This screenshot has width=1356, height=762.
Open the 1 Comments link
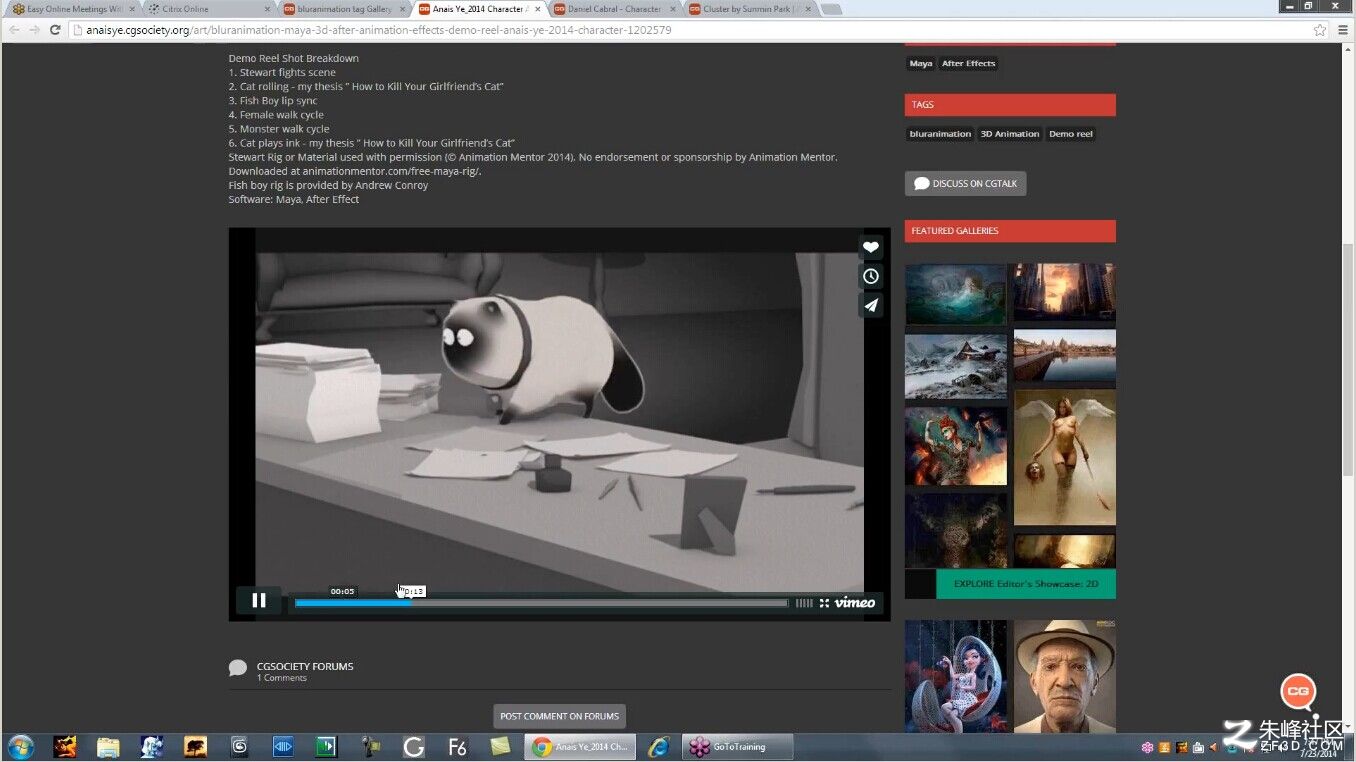point(282,678)
